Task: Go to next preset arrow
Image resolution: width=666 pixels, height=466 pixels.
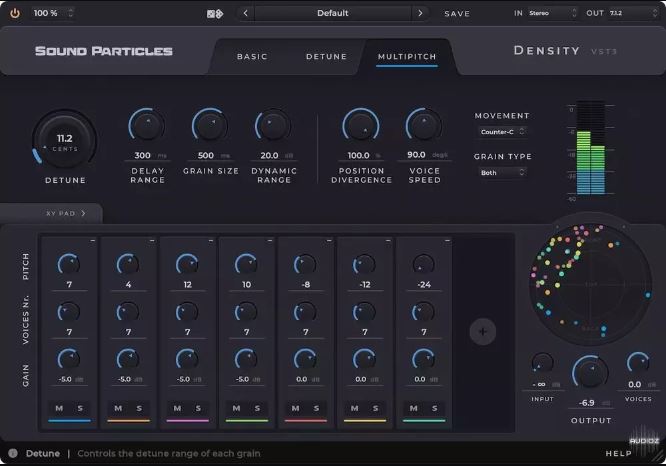Action: click(x=420, y=13)
